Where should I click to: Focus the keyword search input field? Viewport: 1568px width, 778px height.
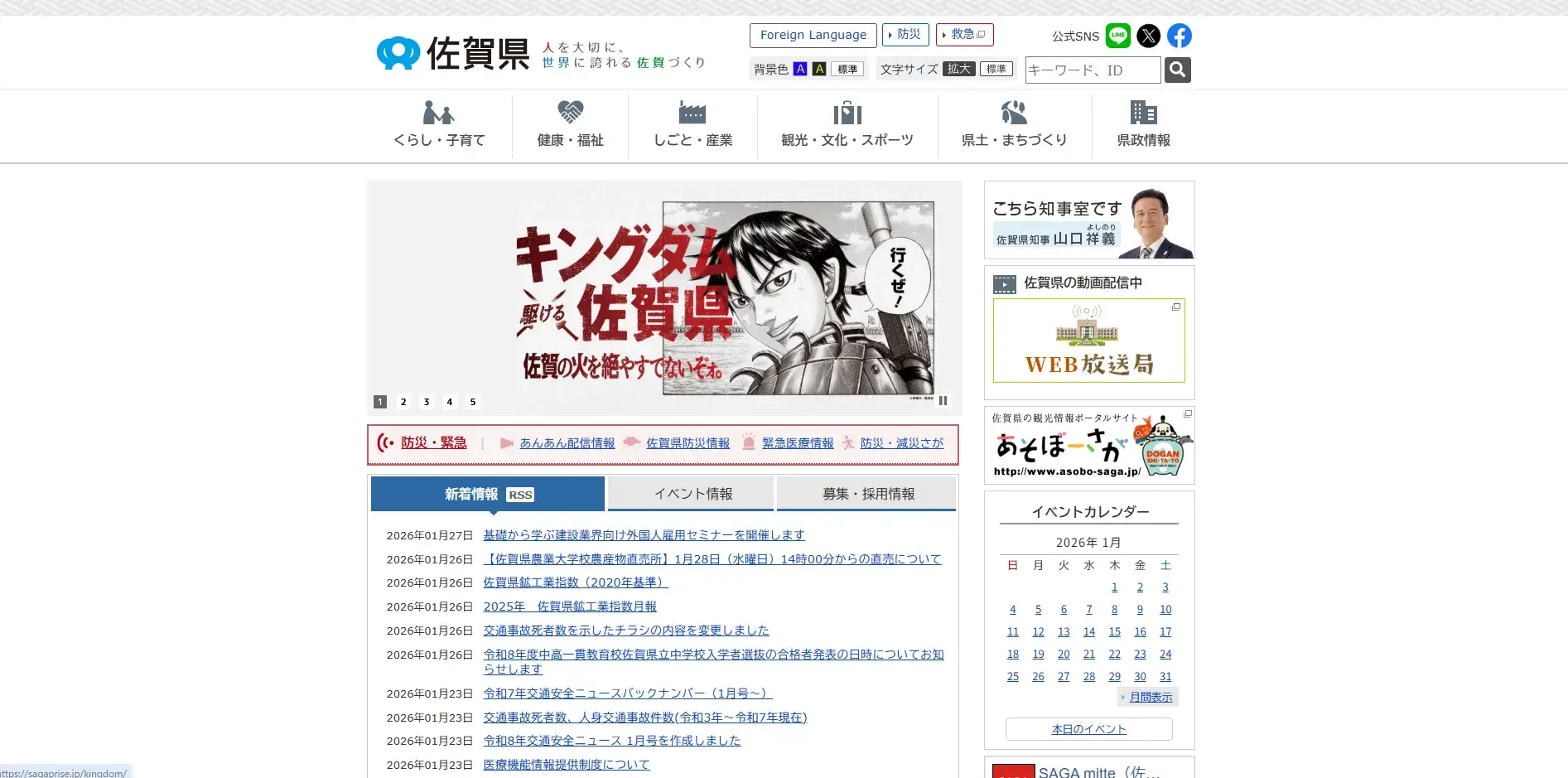[1092, 70]
